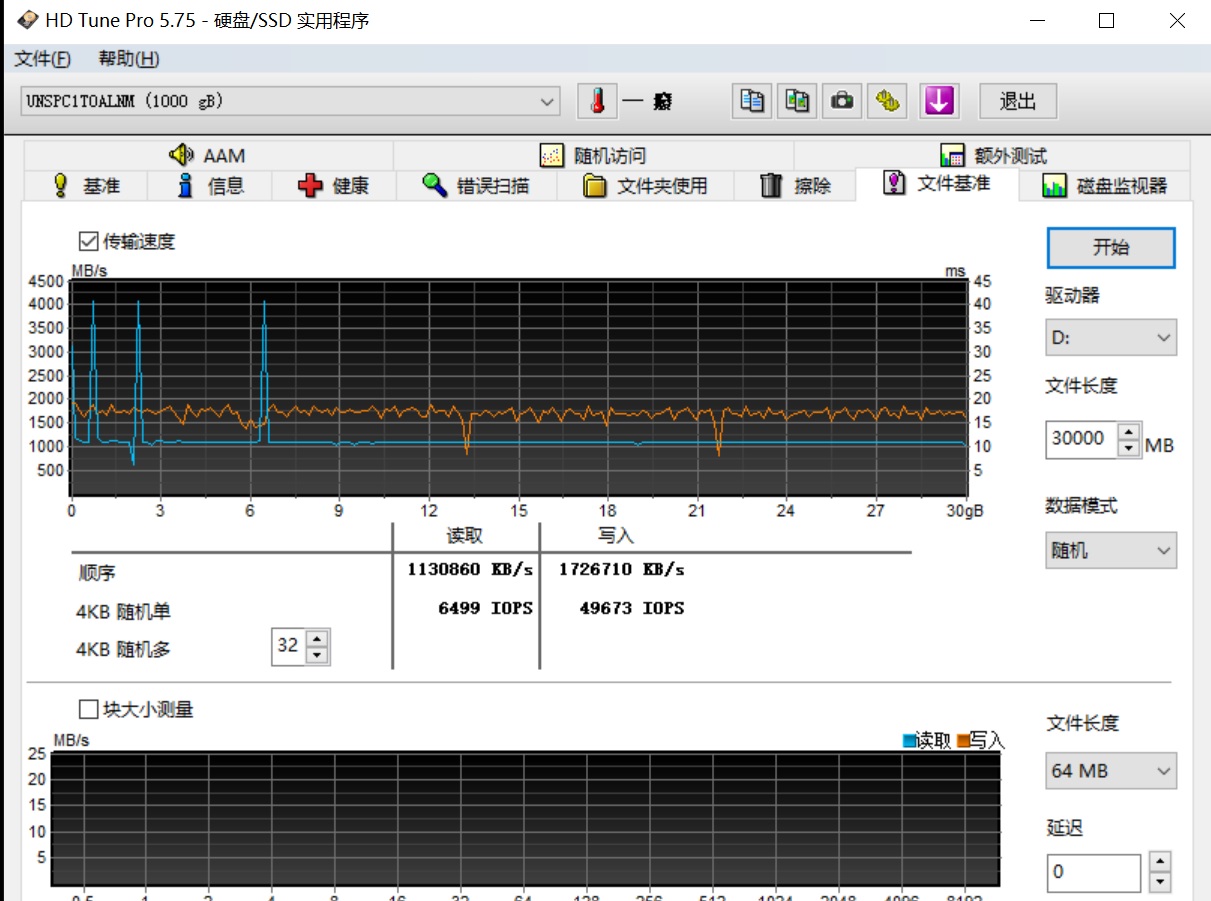Uncheck the 传输速度 checkbox
This screenshot has width=1211, height=901.
coord(88,241)
